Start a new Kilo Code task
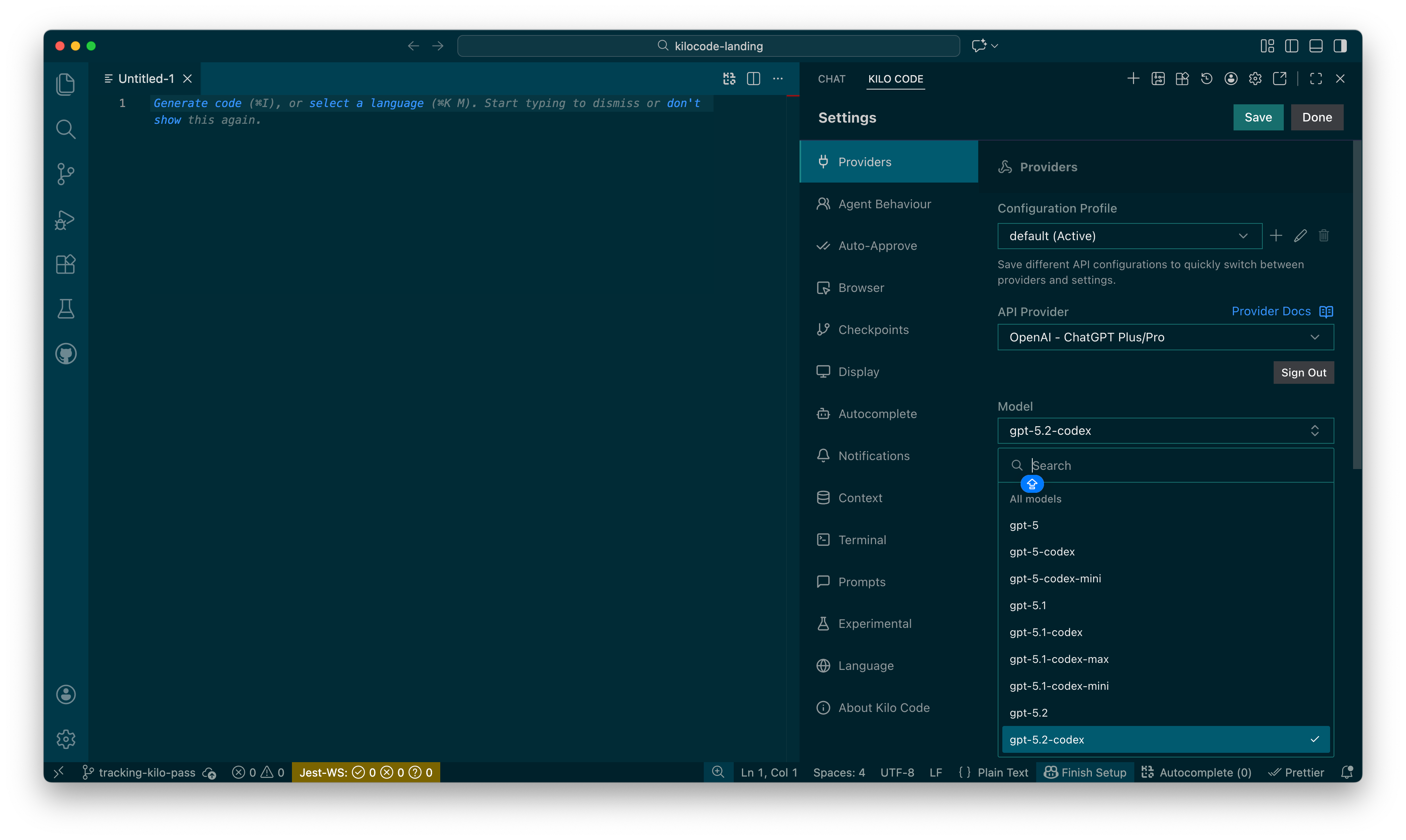 click(1133, 79)
